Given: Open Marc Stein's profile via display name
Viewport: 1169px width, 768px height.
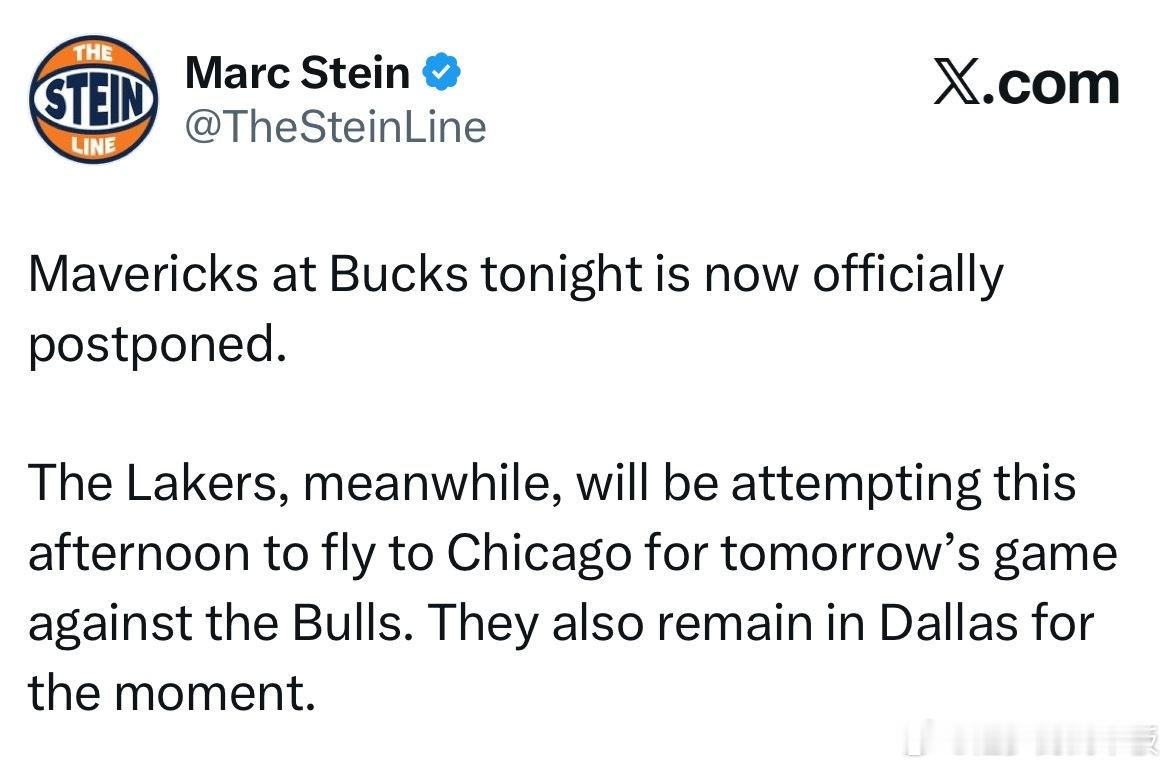Looking at the screenshot, I should point(297,73).
